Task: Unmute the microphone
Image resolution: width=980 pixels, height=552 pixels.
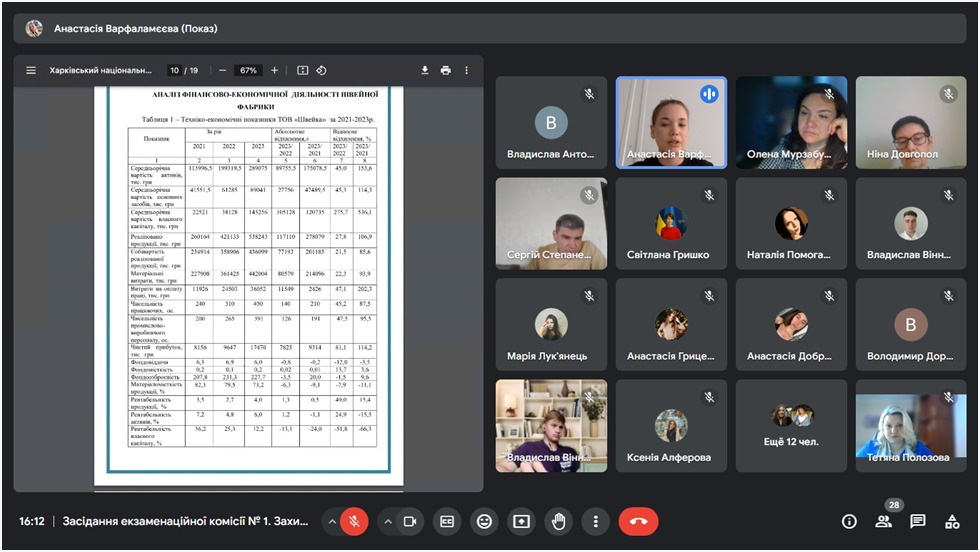Action: click(354, 521)
